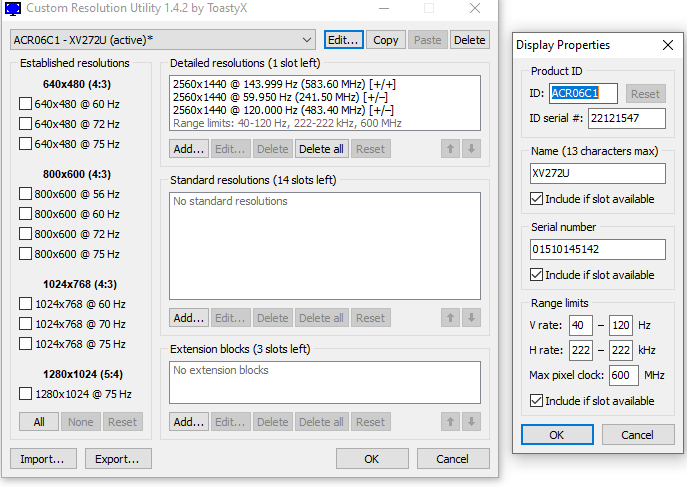Click Reset under Established resolutions
Screen dimensions: 687x487
point(123,422)
